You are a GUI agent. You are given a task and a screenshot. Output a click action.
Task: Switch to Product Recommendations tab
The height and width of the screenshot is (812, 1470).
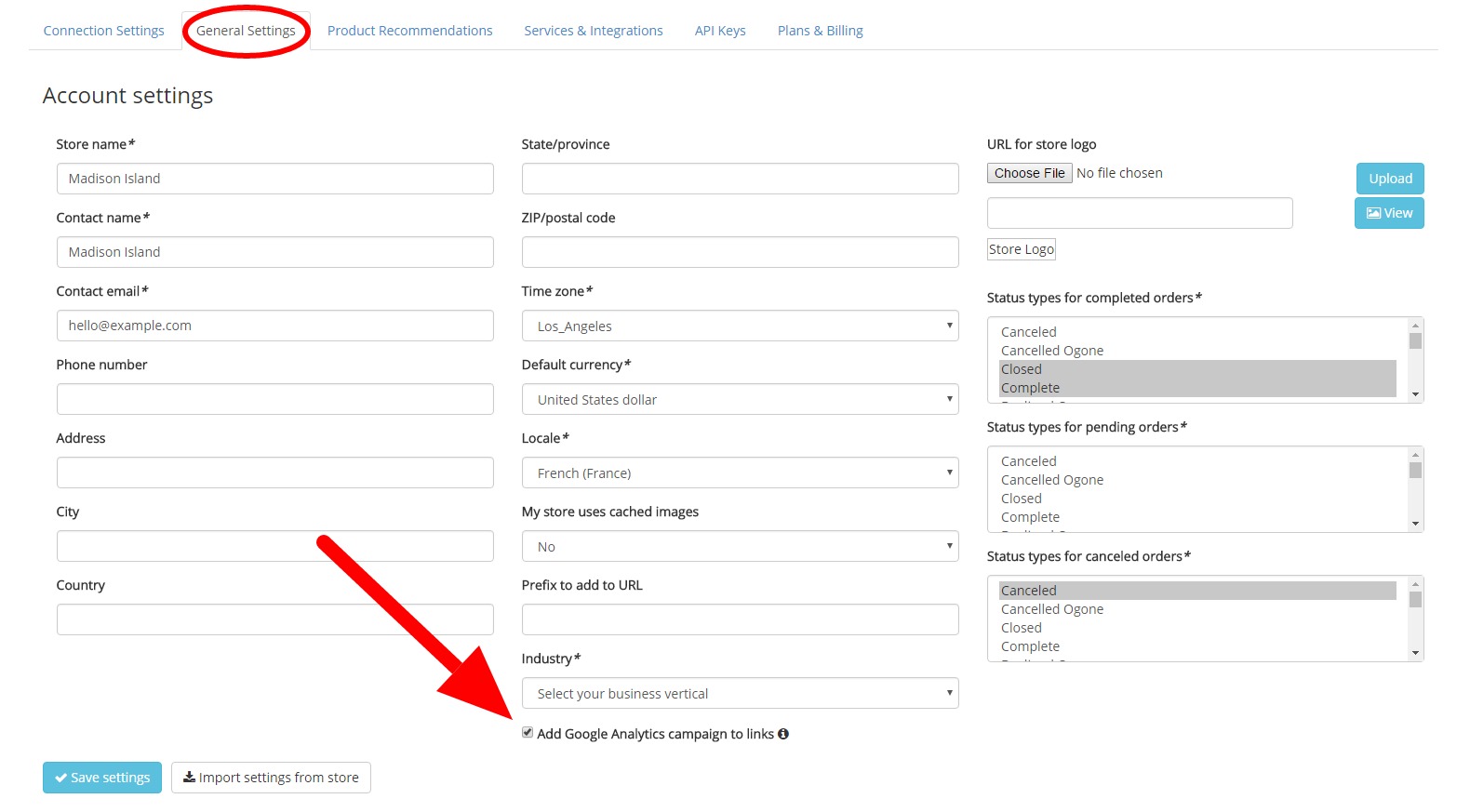(409, 31)
